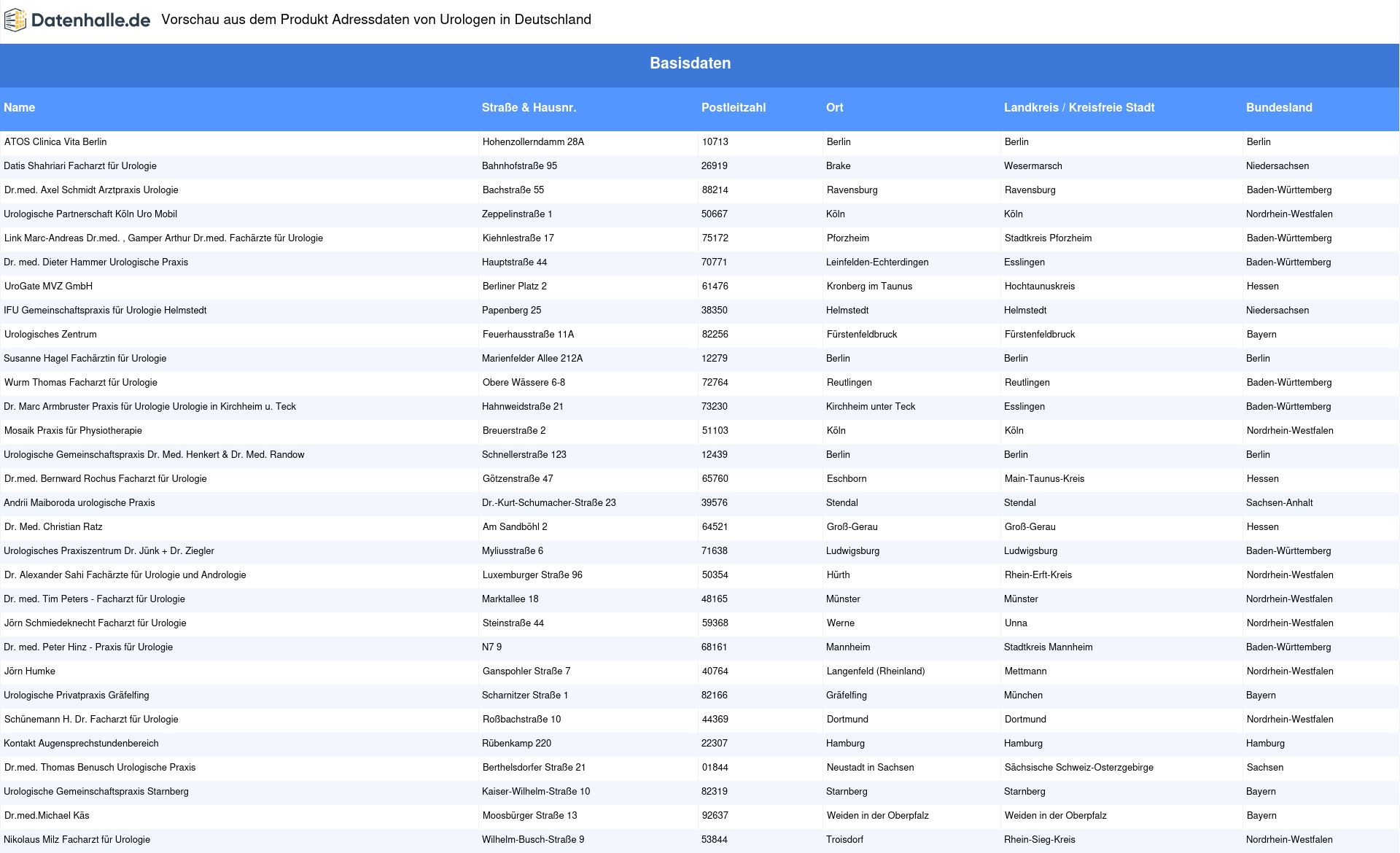Click postal code 26919
Viewport: 1400px width, 853px height.
(715, 165)
